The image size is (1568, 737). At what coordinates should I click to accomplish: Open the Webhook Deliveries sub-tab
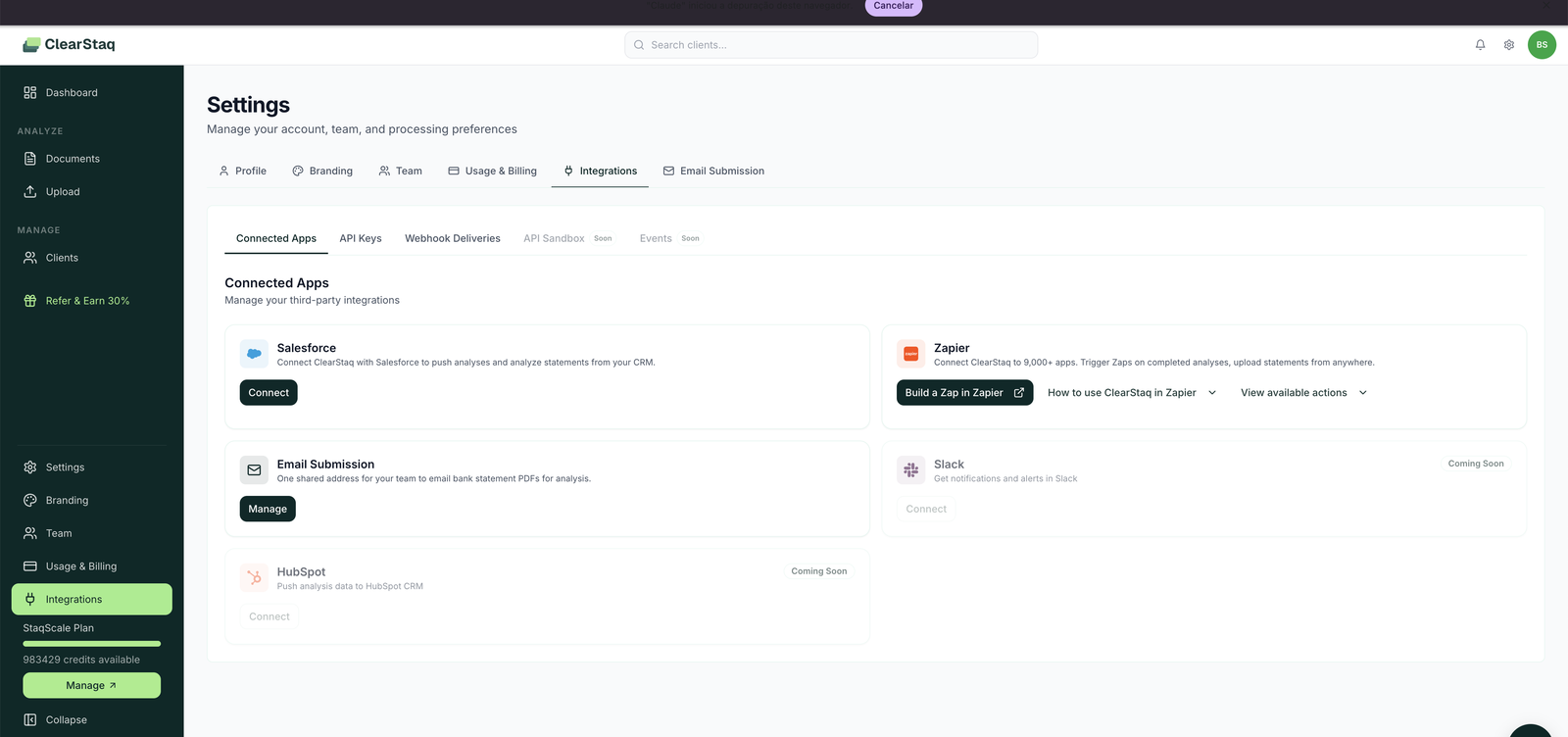[x=453, y=238]
